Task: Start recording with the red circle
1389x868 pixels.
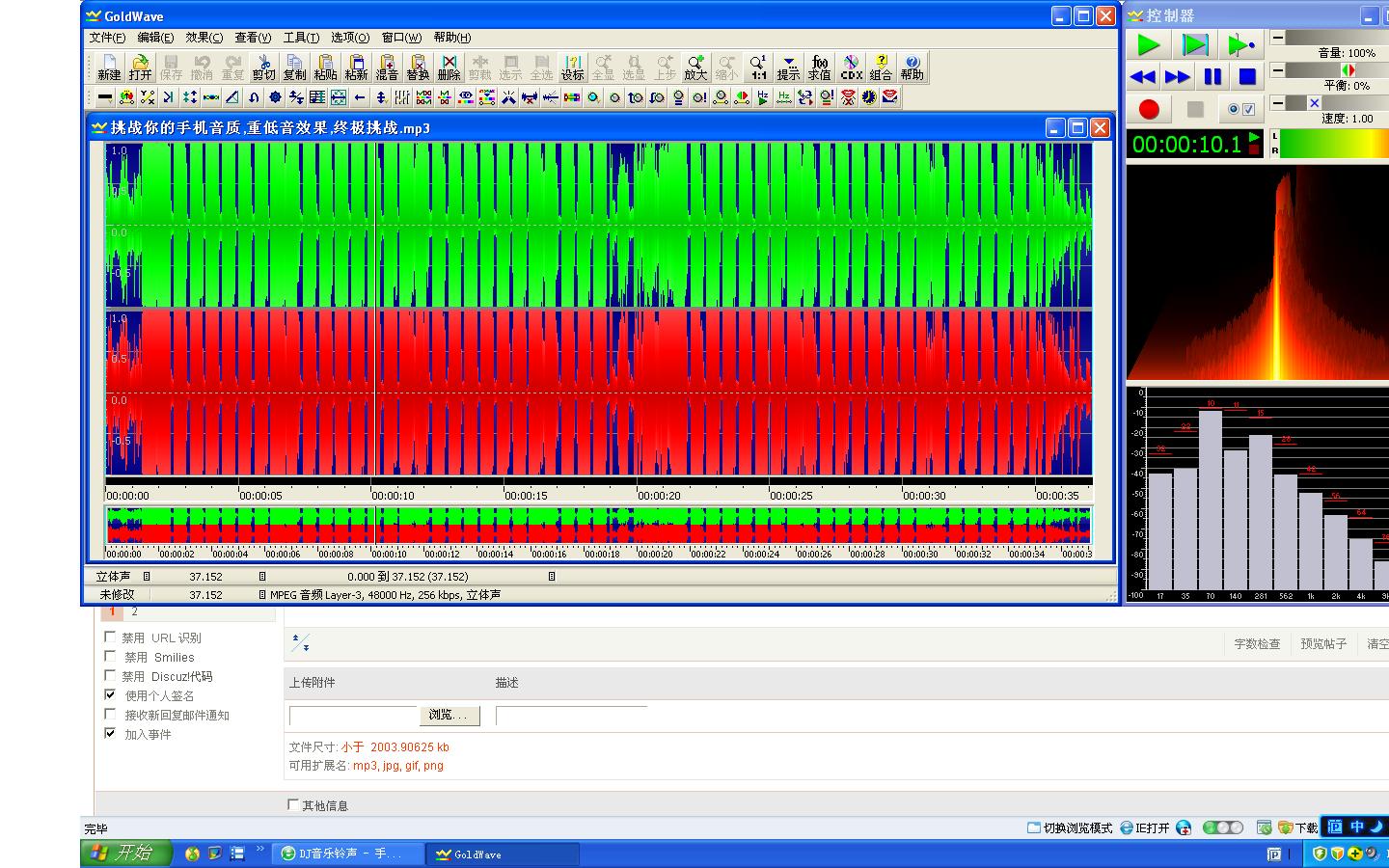Action: pyautogui.click(x=1148, y=109)
